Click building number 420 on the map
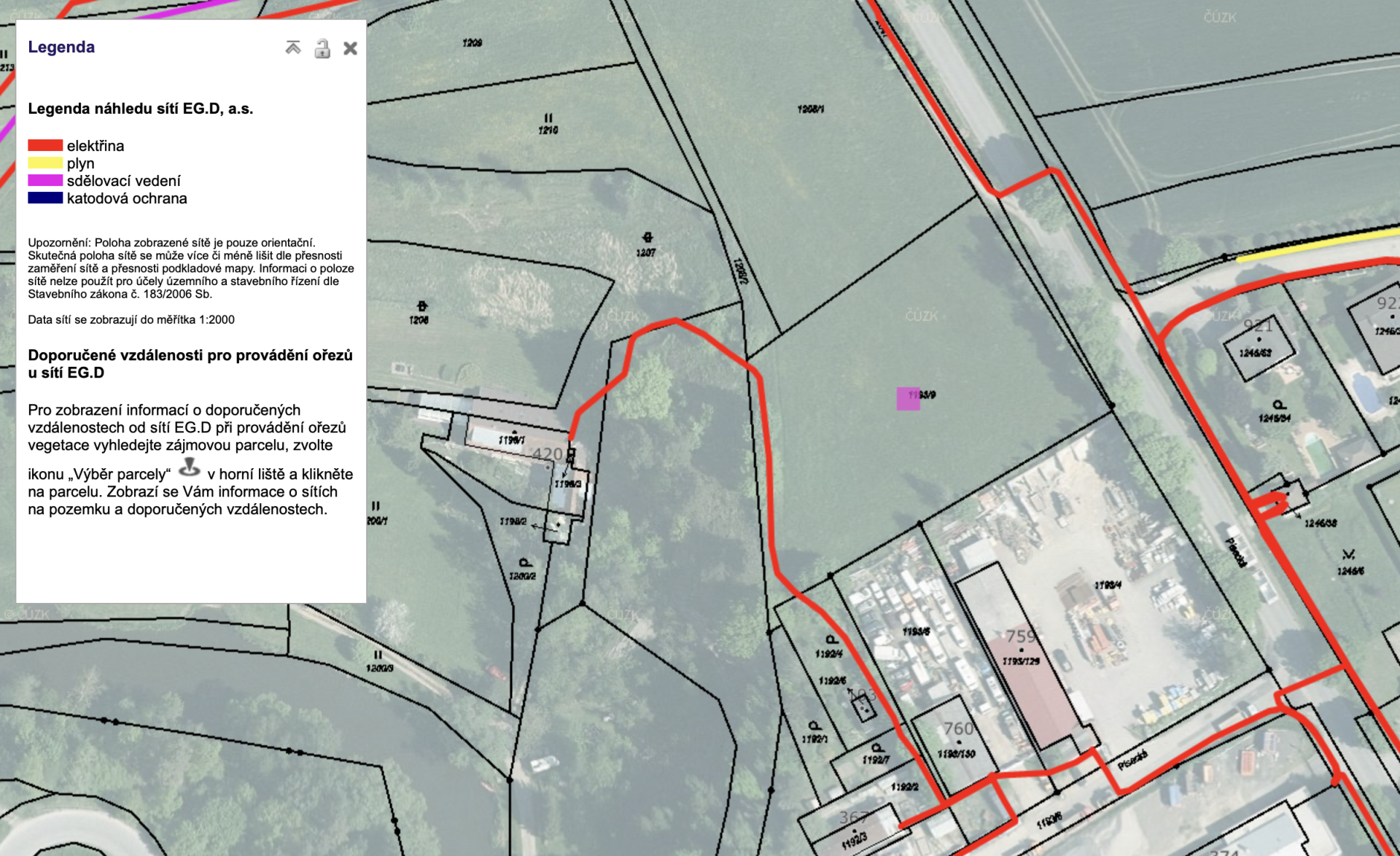The height and width of the screenshot is (856, 1400). click(x=548, y=454)
